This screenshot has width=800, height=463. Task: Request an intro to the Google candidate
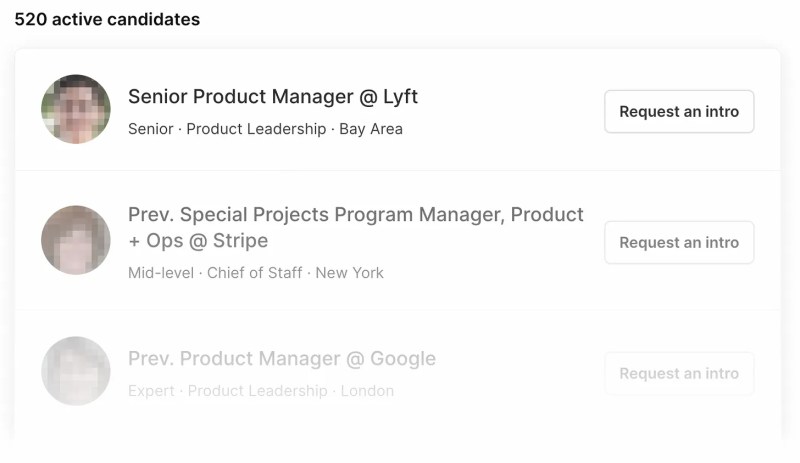coord(679,373)
